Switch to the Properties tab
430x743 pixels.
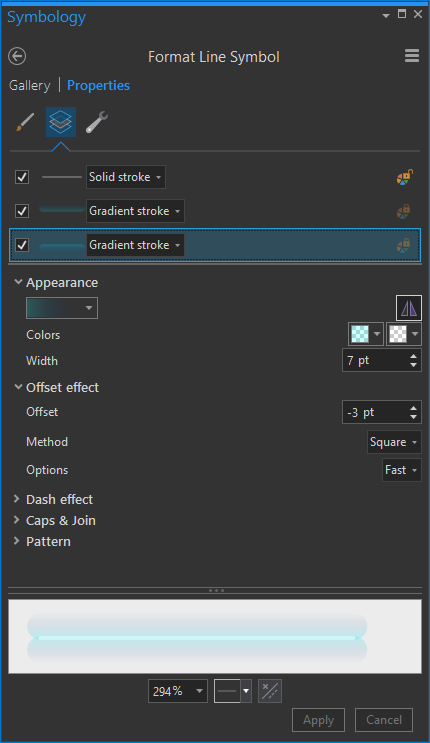point(98,85)
